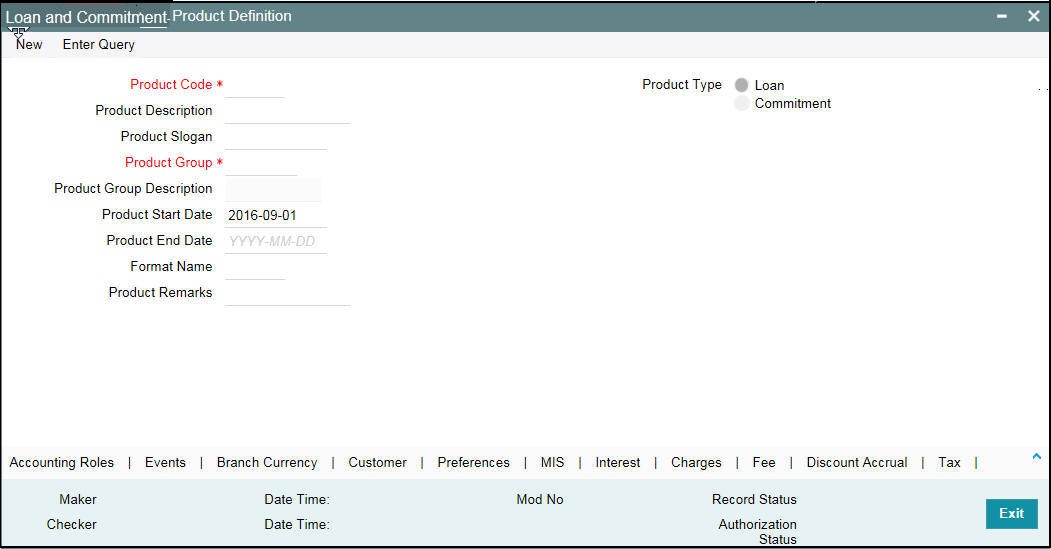Click the Record Status label
This screenshot has height=549, width=1051.
(x=754, y=499)
